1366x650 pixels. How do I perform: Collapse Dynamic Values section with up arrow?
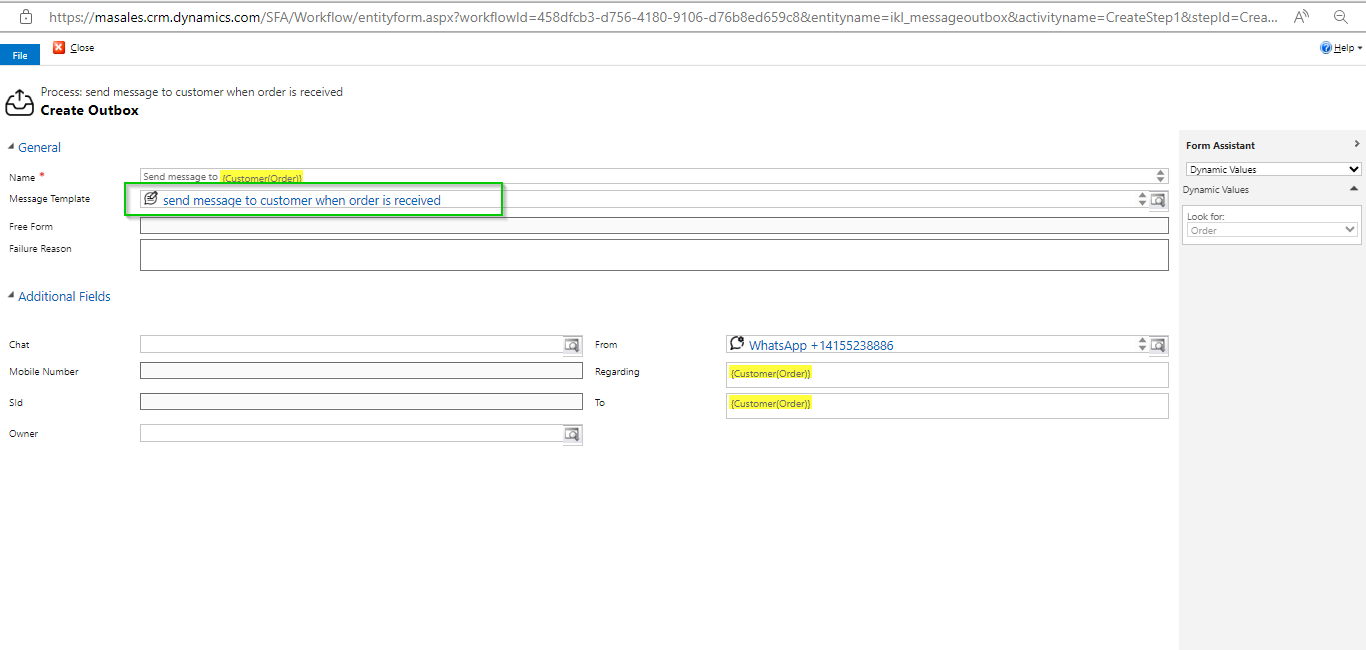1354,189
